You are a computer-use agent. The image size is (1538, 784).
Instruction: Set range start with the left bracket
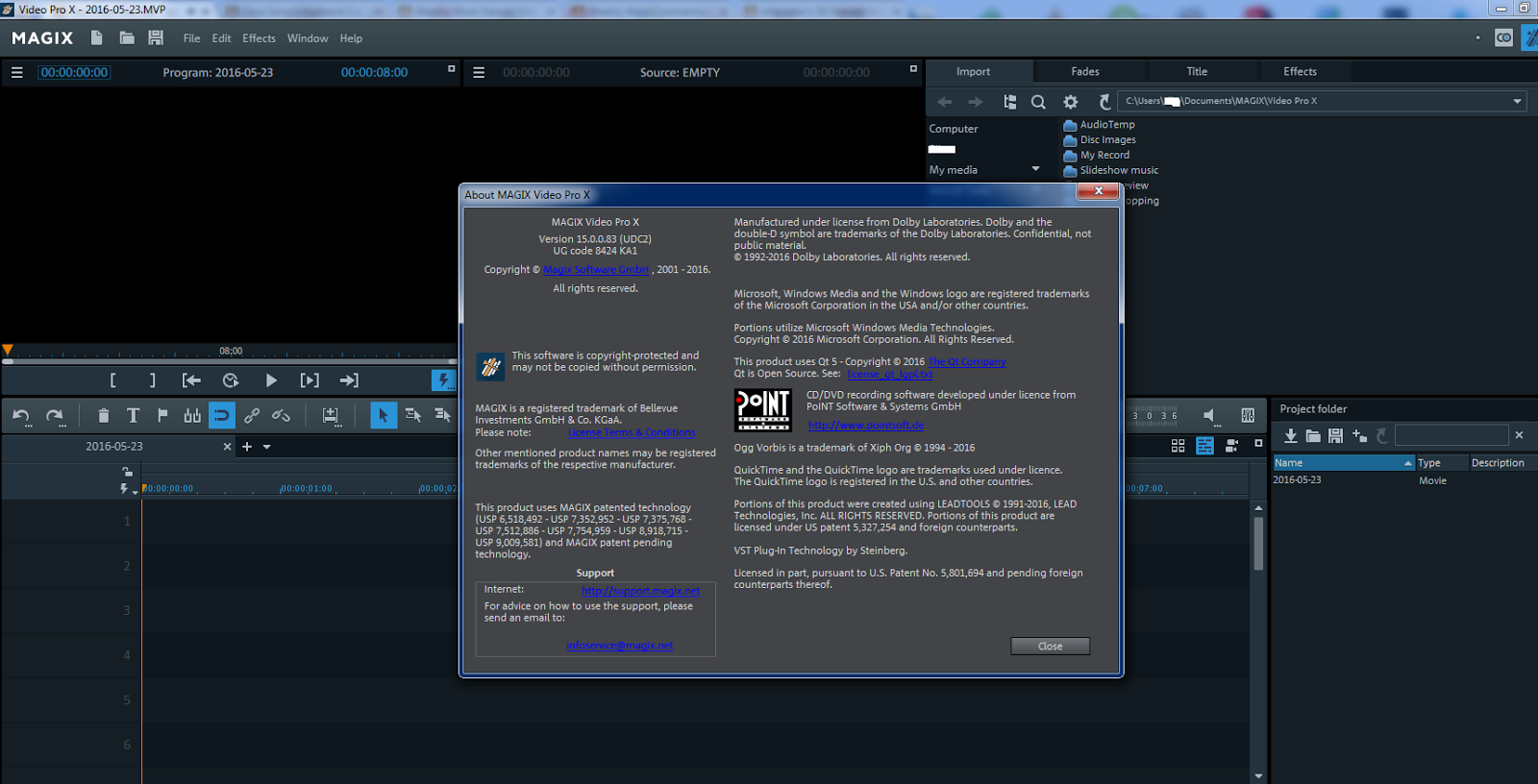point(113,380)
